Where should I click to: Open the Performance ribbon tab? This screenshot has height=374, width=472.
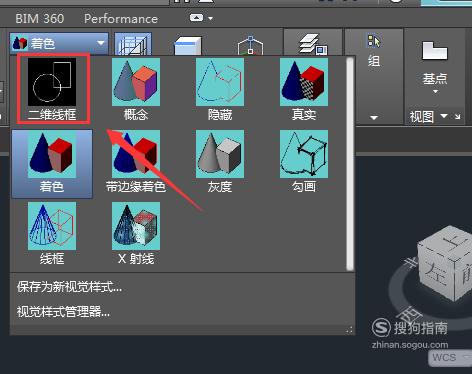(x=121, y=19)
